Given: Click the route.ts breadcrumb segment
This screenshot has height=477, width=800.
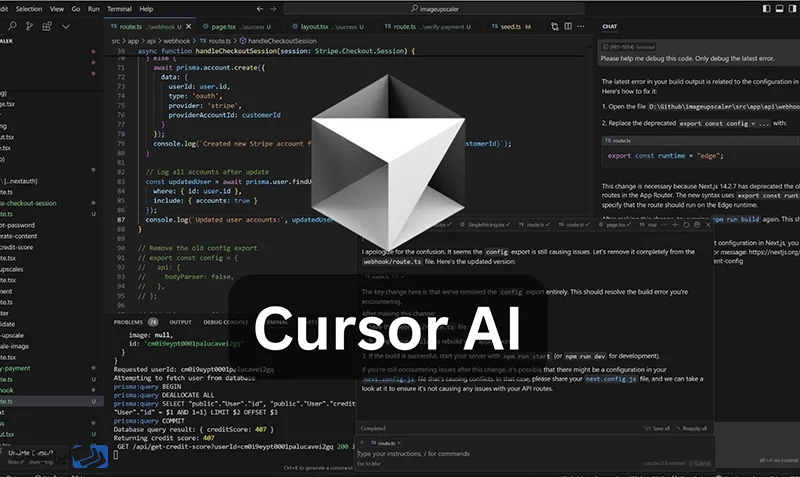Looking at the screenshot, I should point(216,41).
